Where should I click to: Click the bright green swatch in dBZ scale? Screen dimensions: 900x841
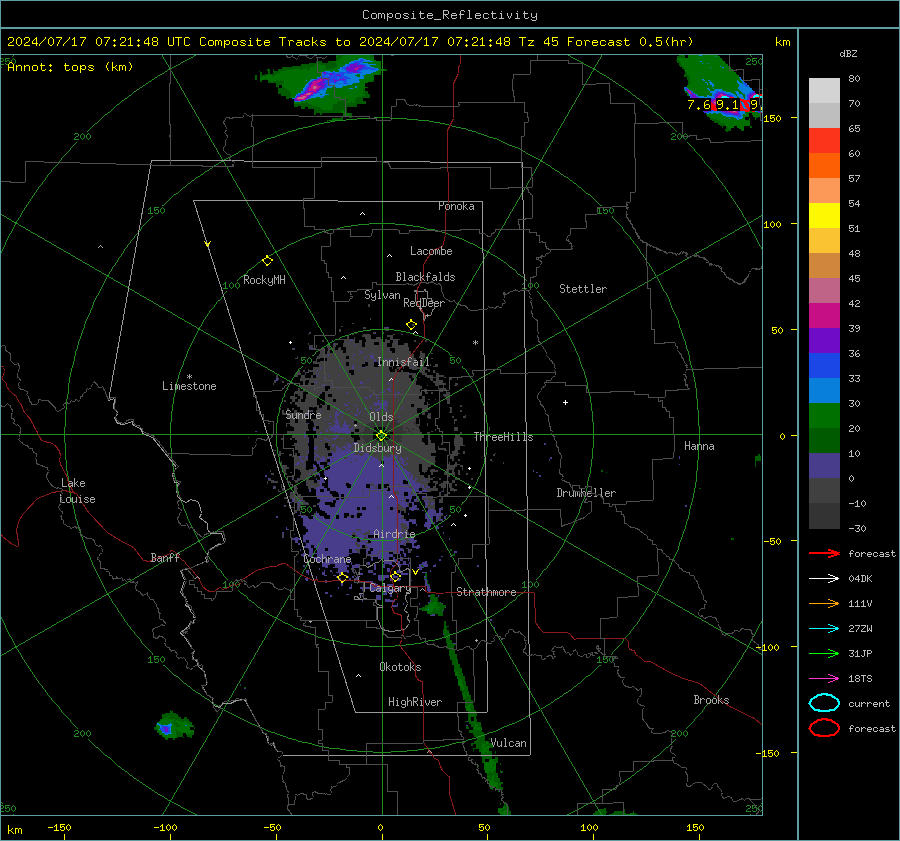(x=824, y=416)
